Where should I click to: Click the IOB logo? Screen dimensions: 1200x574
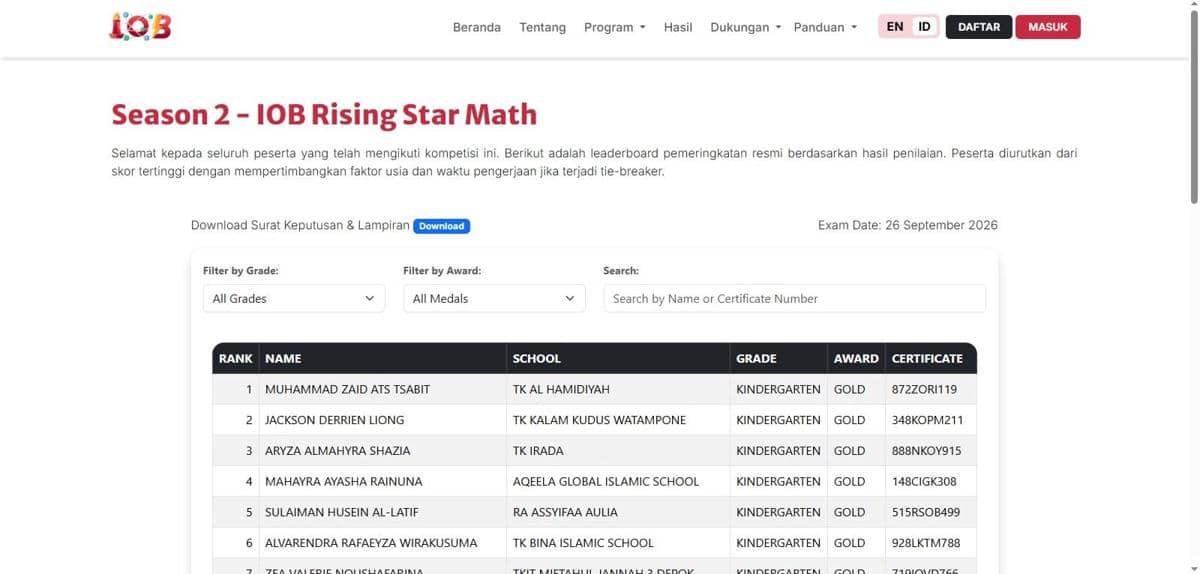pos(140,26)
